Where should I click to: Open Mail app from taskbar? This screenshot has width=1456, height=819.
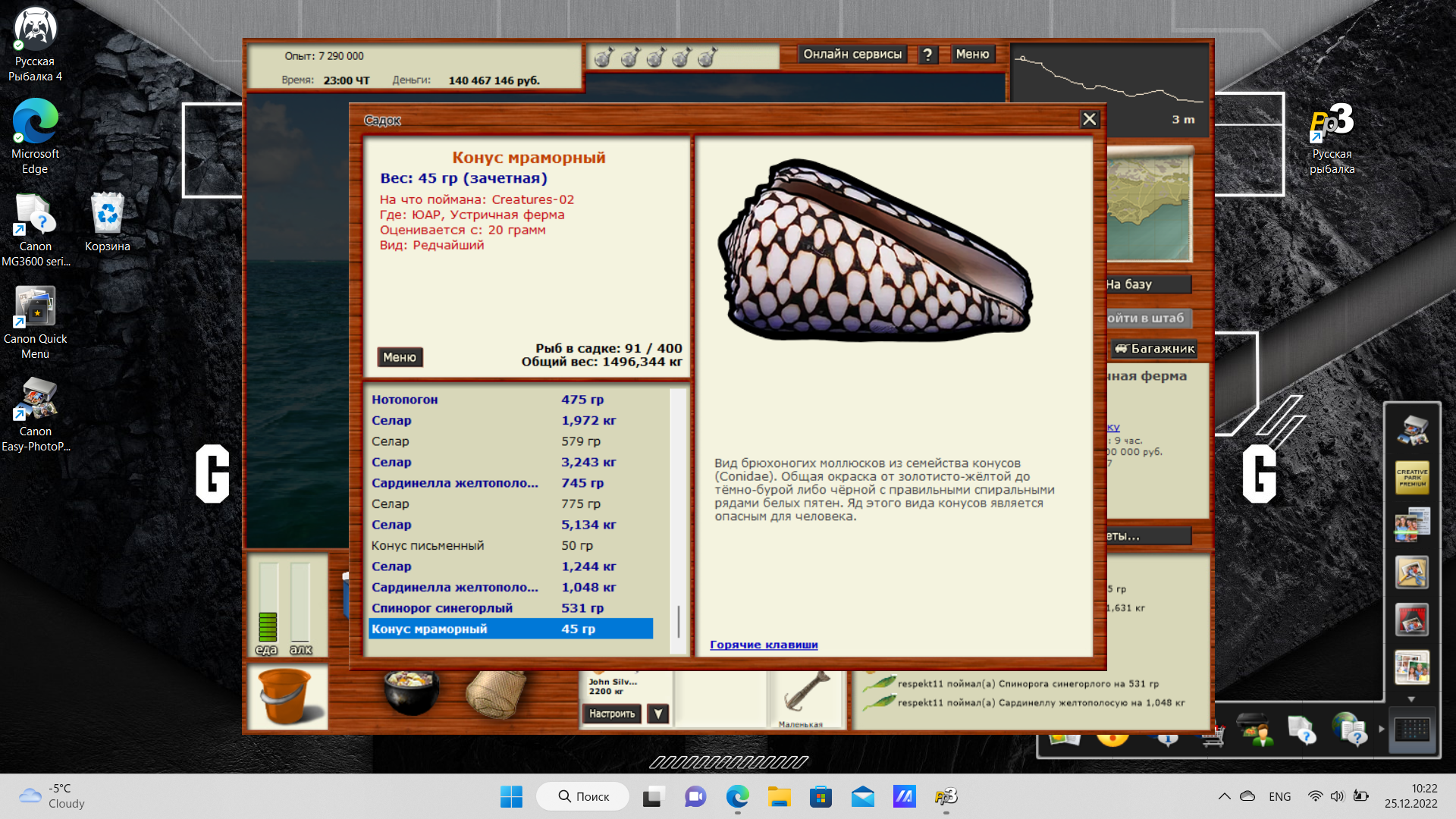862,796
